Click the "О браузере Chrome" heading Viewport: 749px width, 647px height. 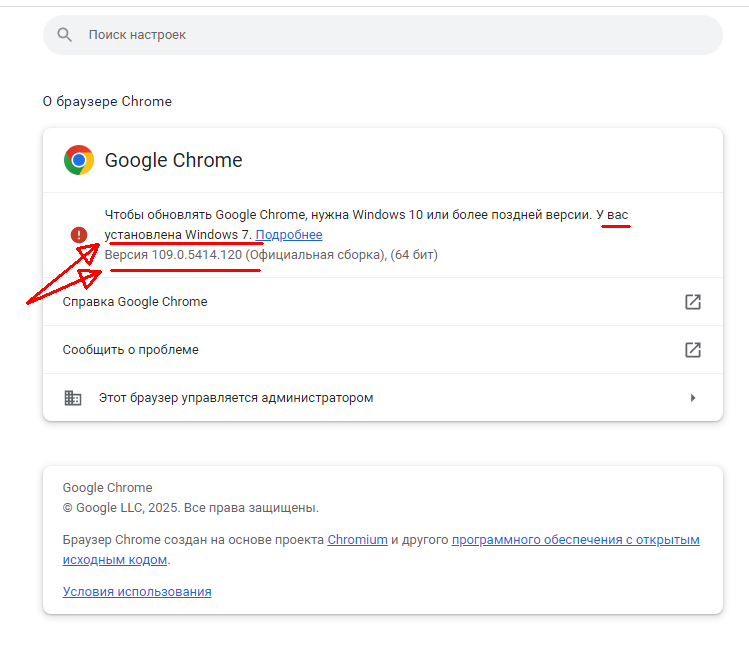107,102
